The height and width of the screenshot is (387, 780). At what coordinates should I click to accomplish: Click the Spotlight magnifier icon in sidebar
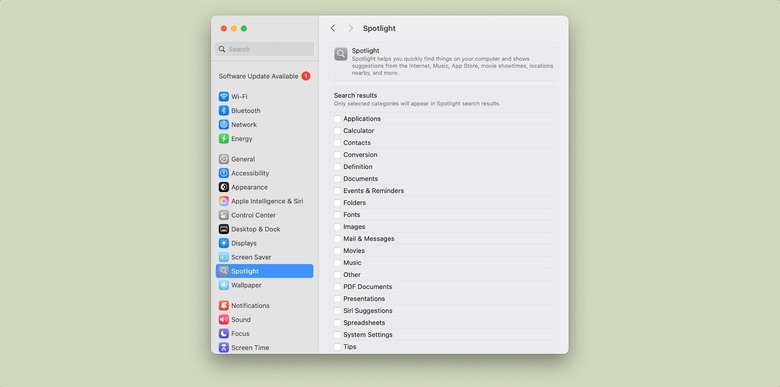pos(224,271)
